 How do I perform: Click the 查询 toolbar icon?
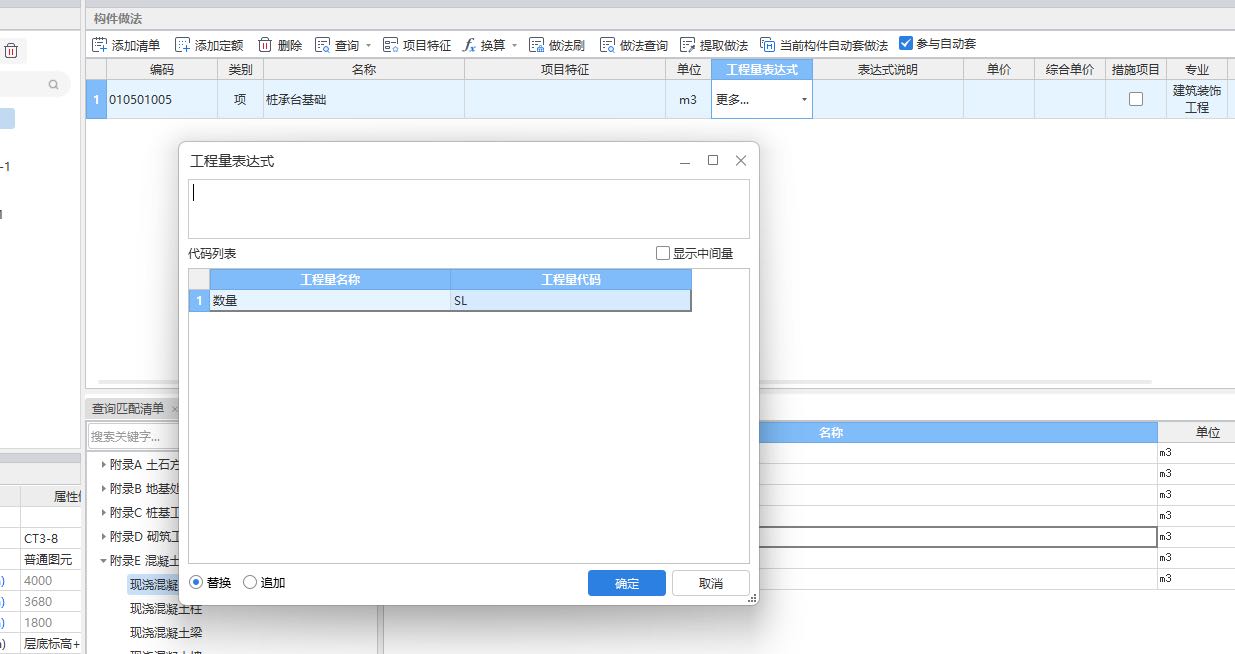[x=322, y=45]
